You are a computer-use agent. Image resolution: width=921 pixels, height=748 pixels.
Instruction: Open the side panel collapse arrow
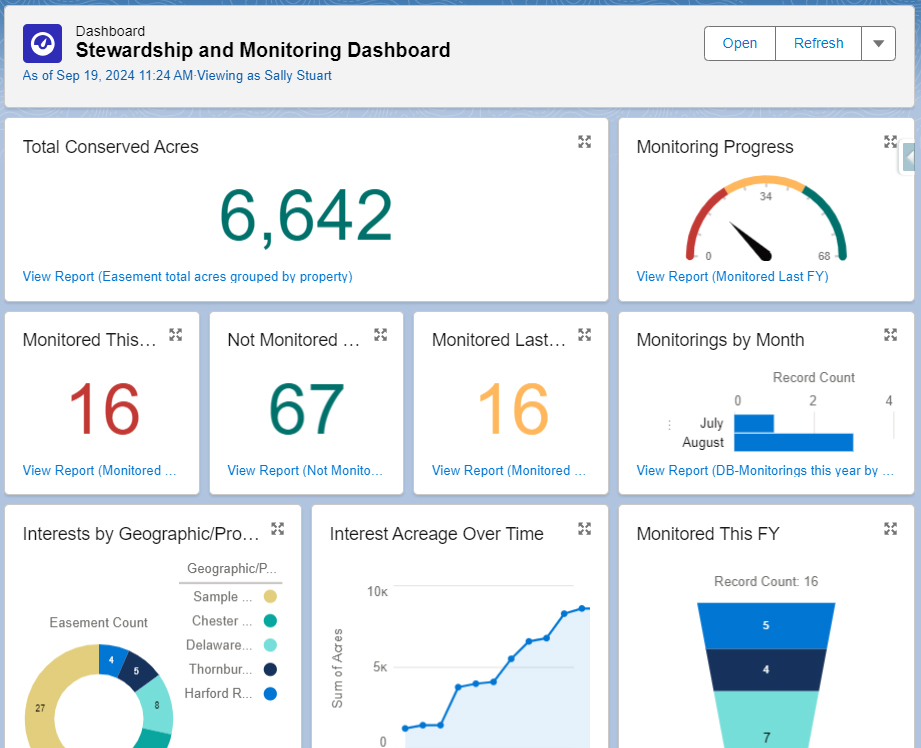(909, 157)
